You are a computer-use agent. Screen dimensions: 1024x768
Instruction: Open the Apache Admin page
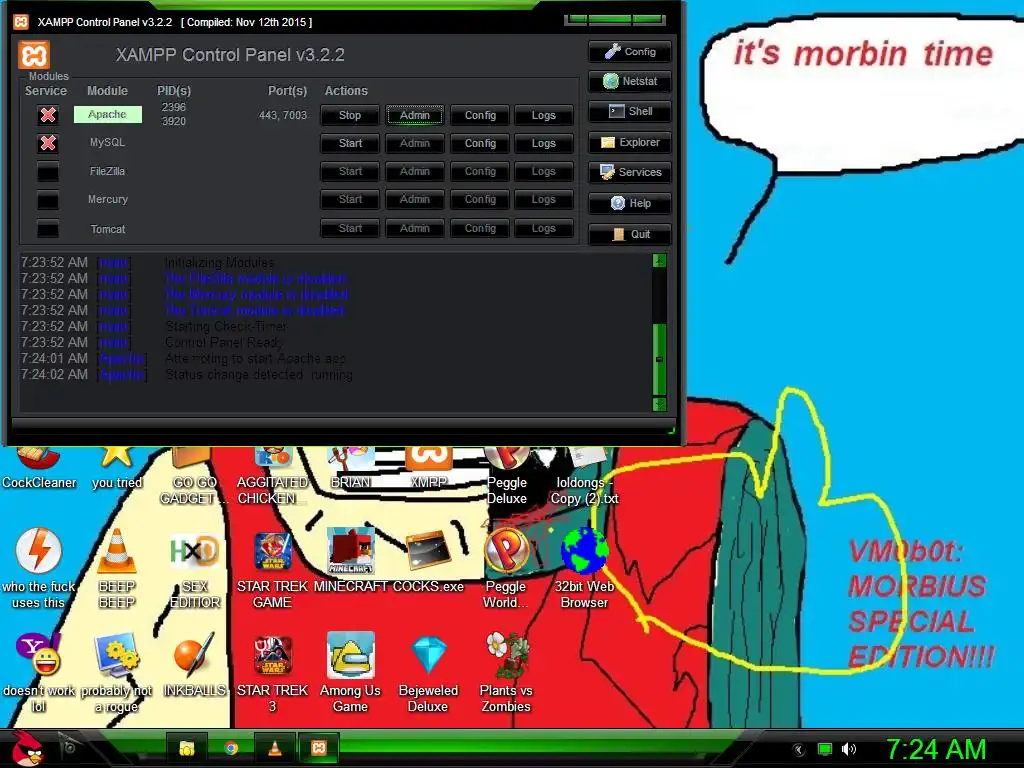(x=415, y=115)
